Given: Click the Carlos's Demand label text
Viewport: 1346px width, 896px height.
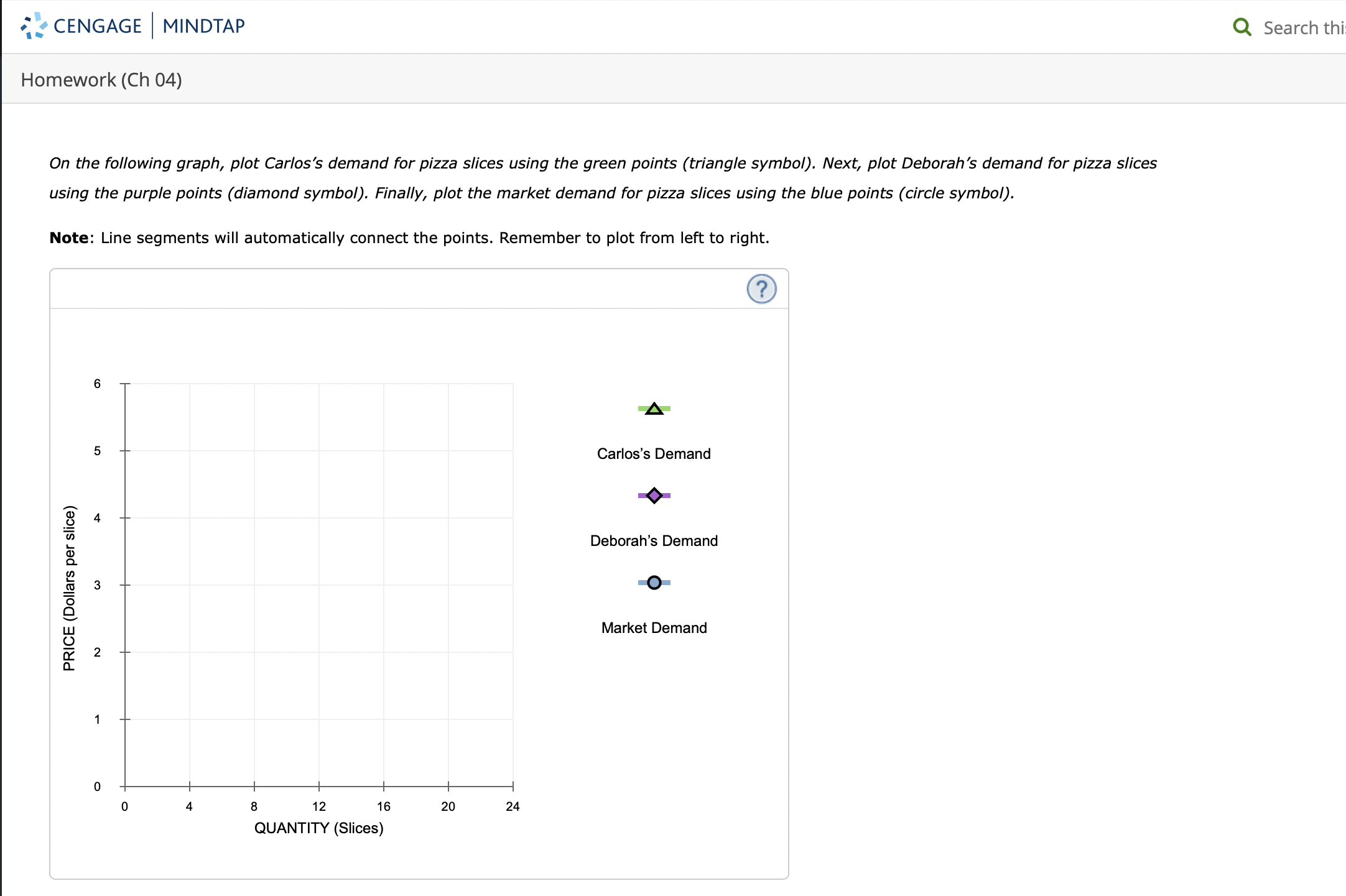Looking at the screenshot, I should [x=652, y=454].
